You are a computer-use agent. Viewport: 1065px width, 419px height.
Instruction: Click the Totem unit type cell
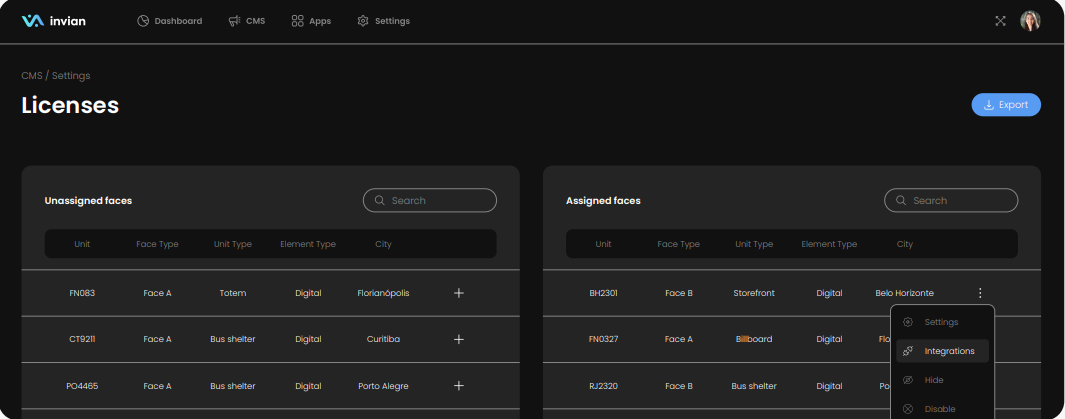coord(233,293)
